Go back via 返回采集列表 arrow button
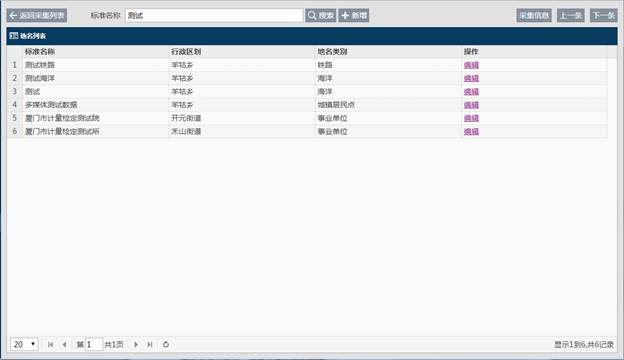 click(37, 16)
